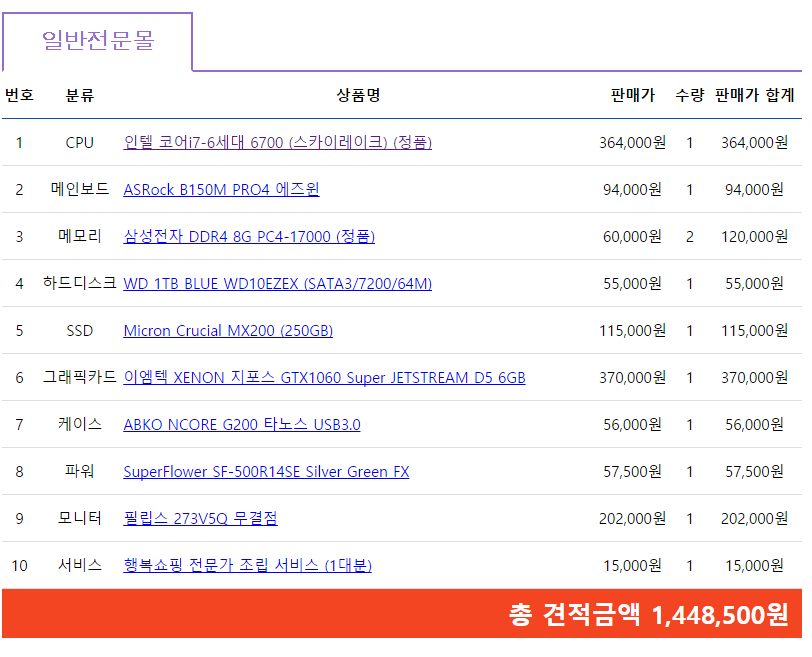The height and width of the screenshot is (657, 812).
Task: Open the ASRock B150M PRO4 에즈윈 link
Action: tap(221, 189)
